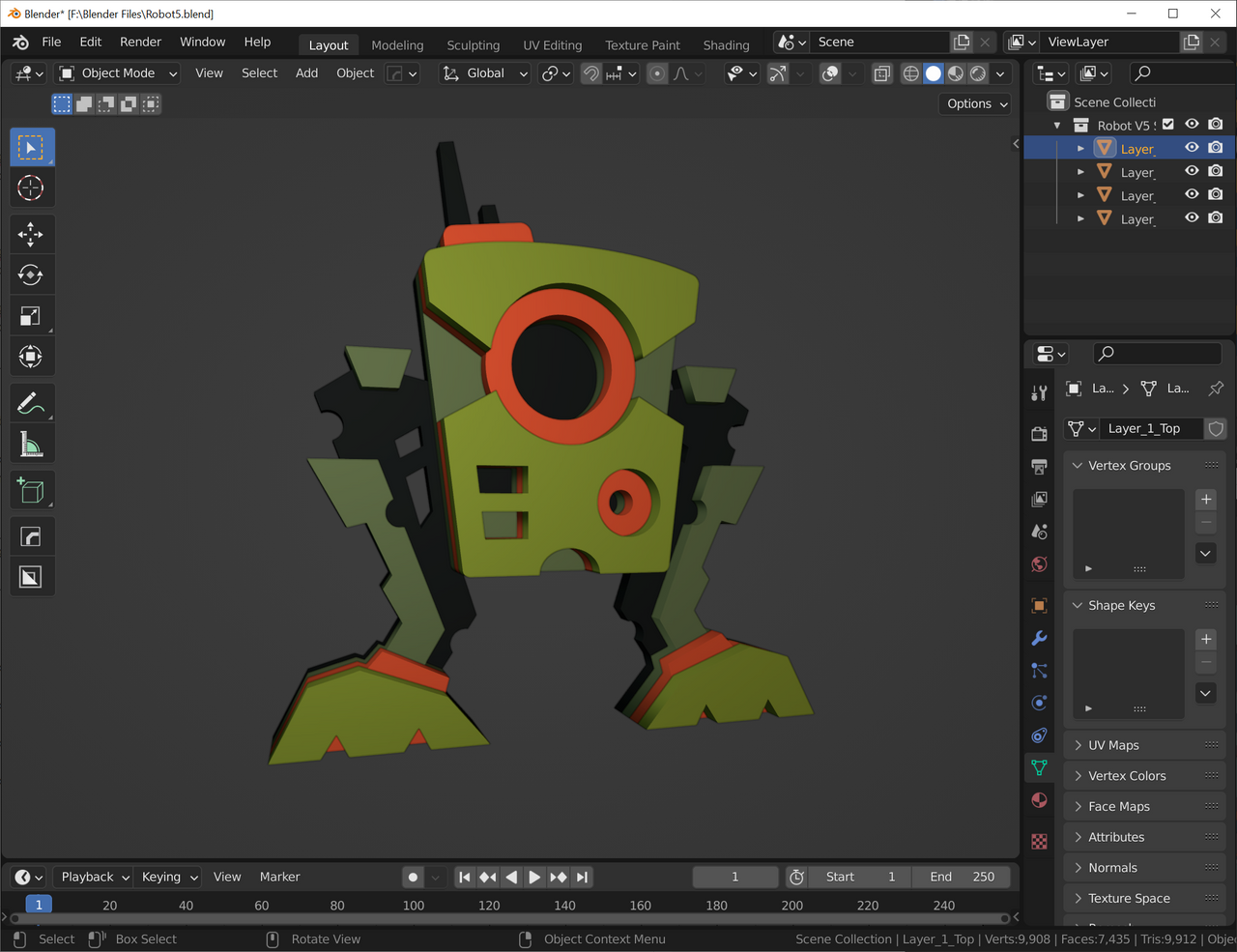Switch viewport to Material Preview shading
This screenshot has height=952, width=1237.
(956, 73)
